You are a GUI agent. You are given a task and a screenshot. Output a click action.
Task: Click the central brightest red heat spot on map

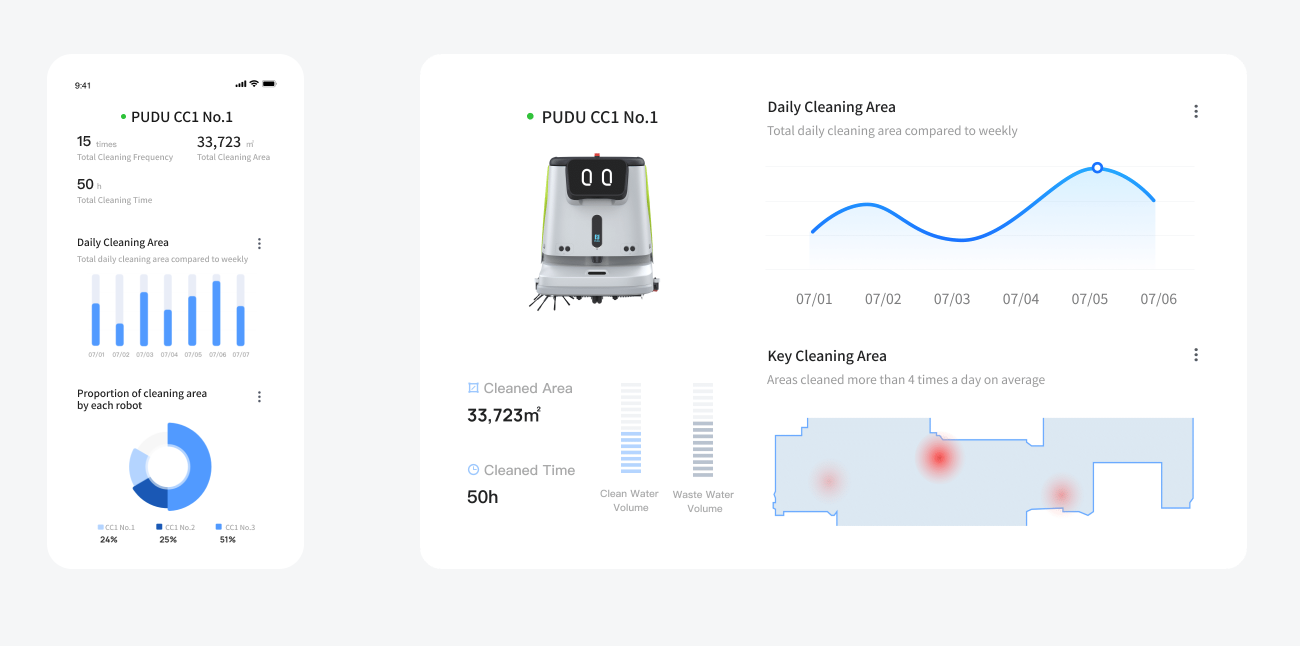[938, 458]
